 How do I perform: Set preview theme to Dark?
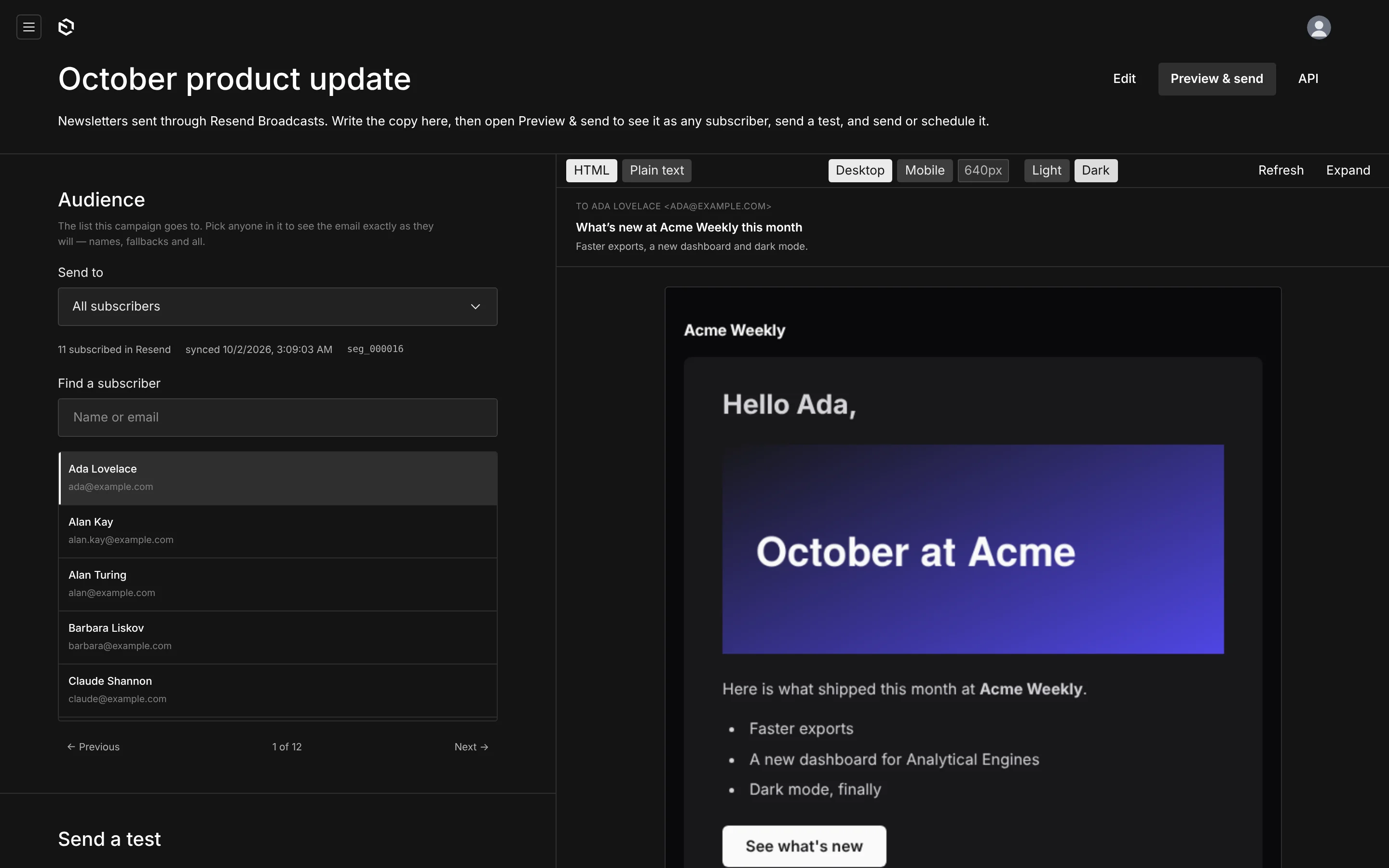click(x=1095, y=171)
